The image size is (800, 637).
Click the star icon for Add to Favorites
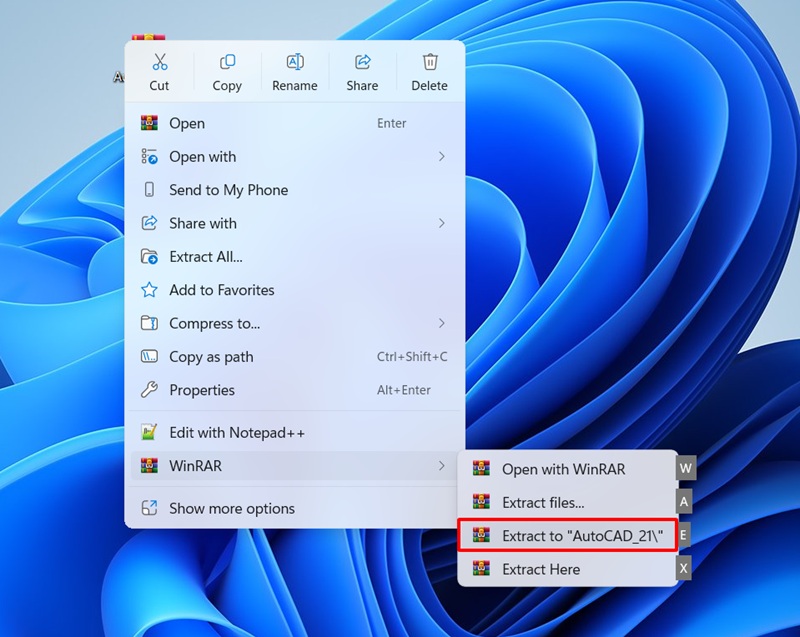coord(150,290)
